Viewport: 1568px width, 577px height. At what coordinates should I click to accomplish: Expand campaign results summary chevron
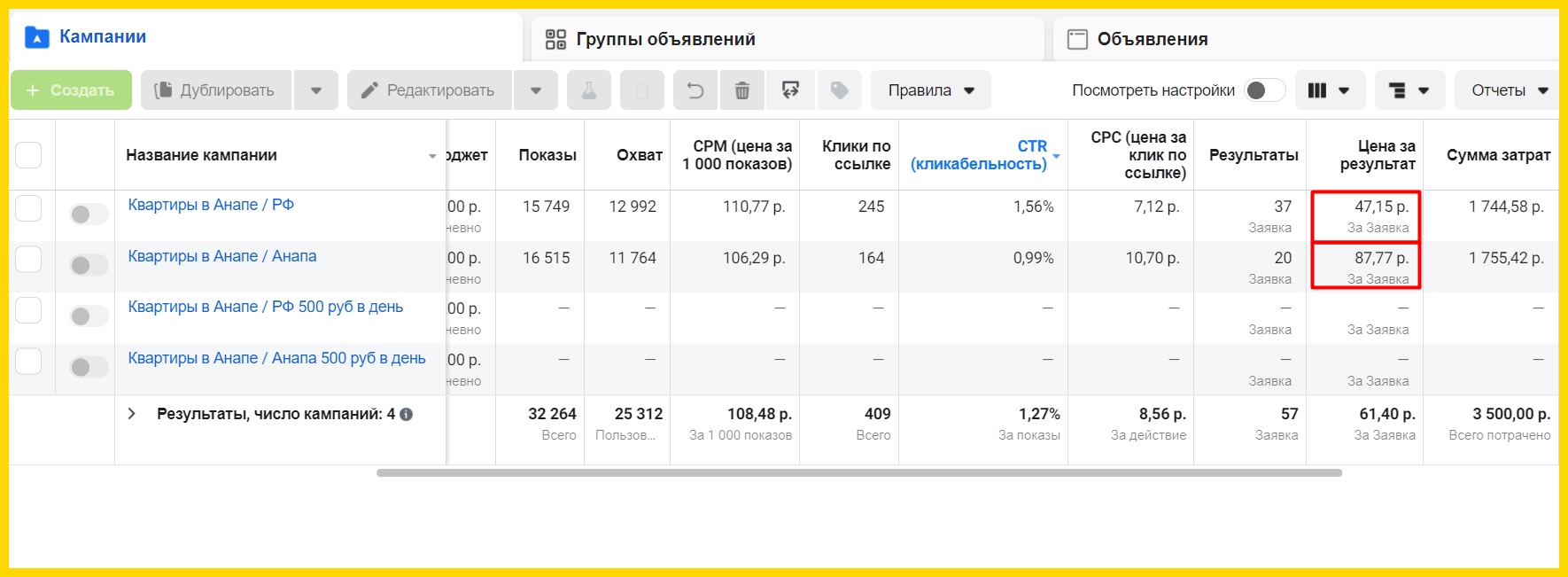(x=131, y=414)
